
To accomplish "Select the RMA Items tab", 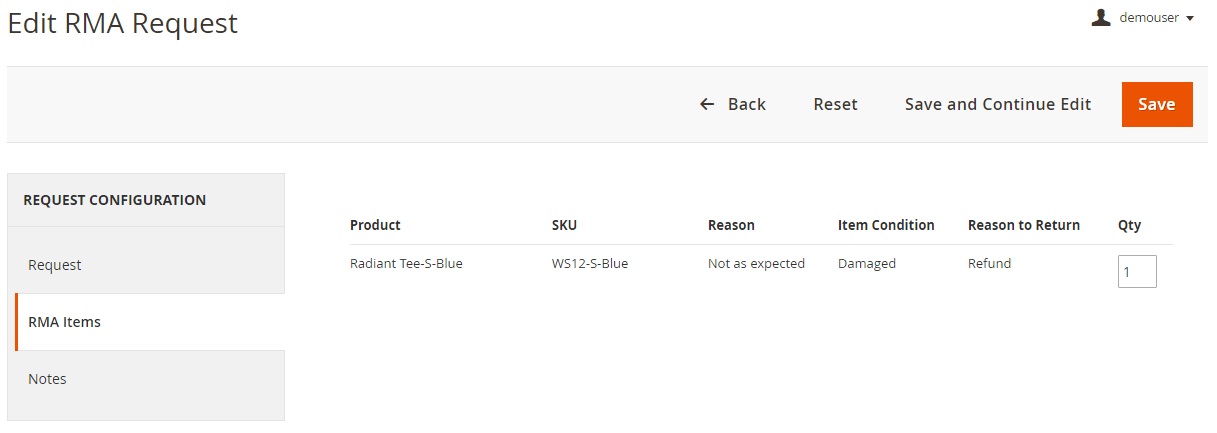I will pyautogui.click(x=64, y=322).
